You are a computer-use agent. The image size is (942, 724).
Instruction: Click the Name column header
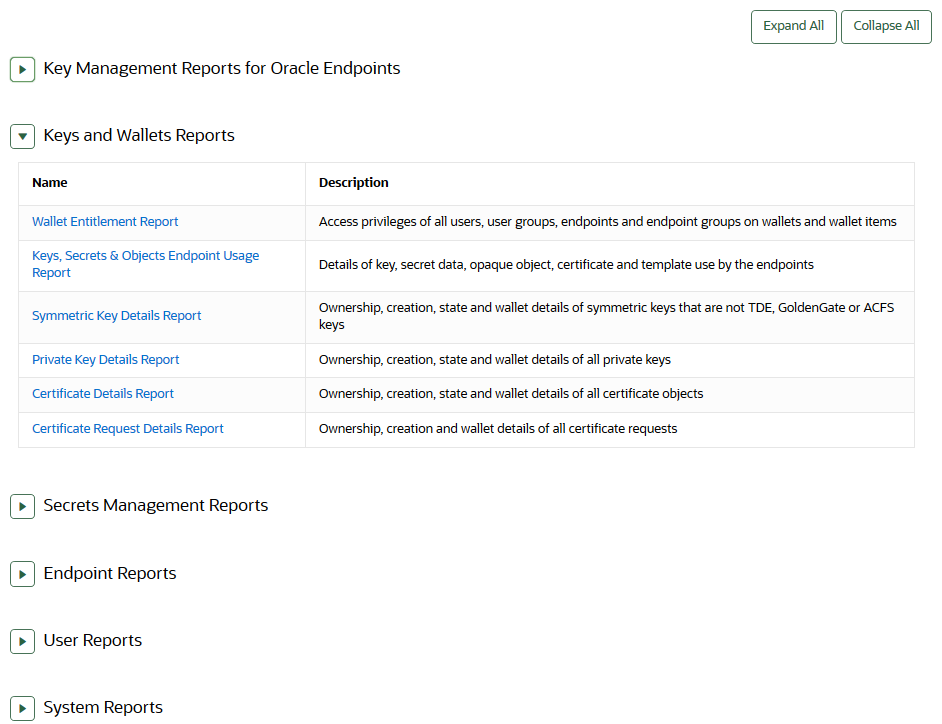click(x=50, y=183)
